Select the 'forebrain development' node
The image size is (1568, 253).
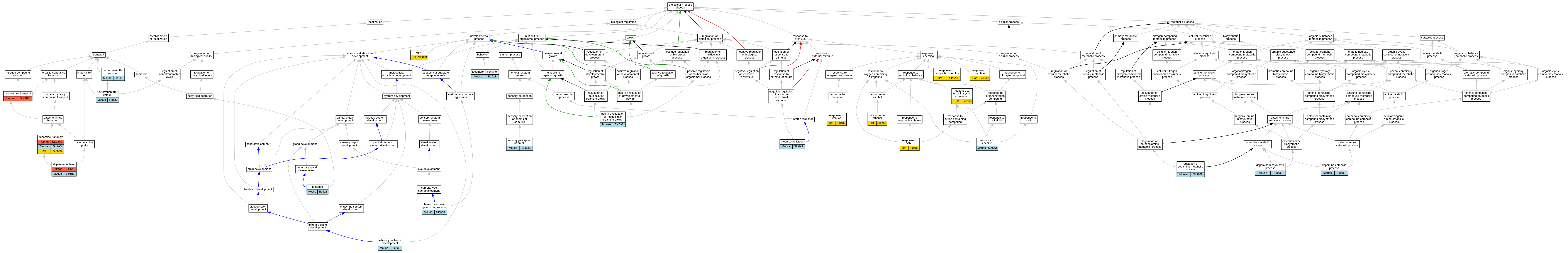pos(258,189)
